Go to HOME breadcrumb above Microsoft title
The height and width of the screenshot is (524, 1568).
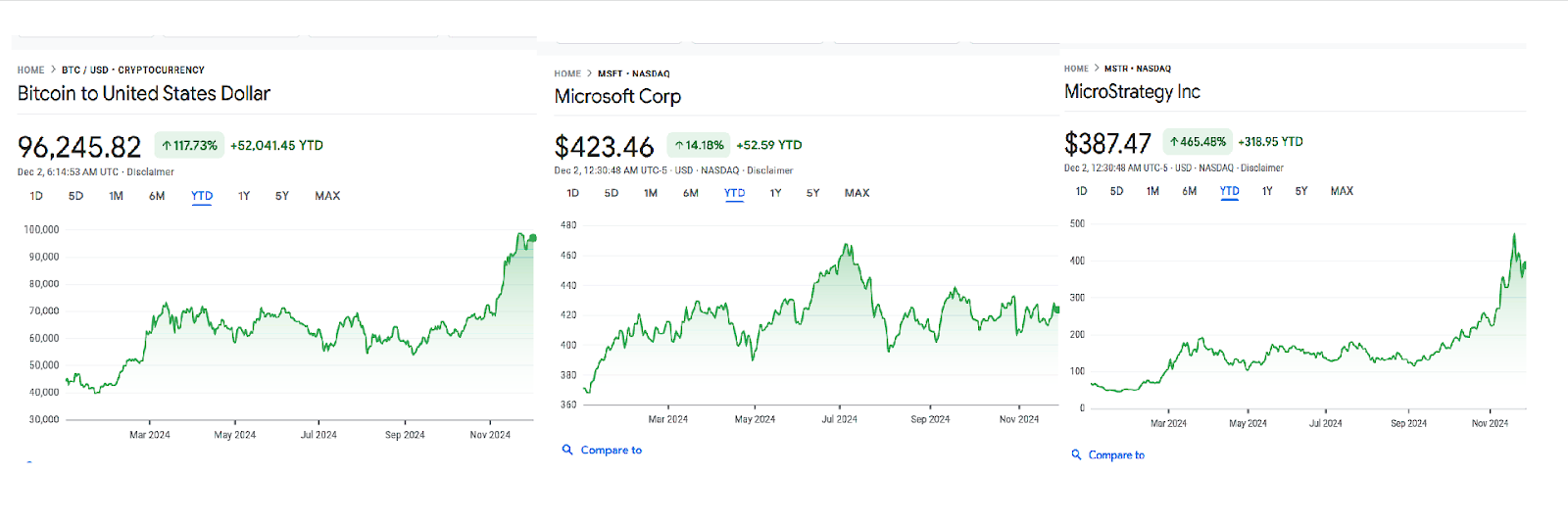click(x=567, y=73)
